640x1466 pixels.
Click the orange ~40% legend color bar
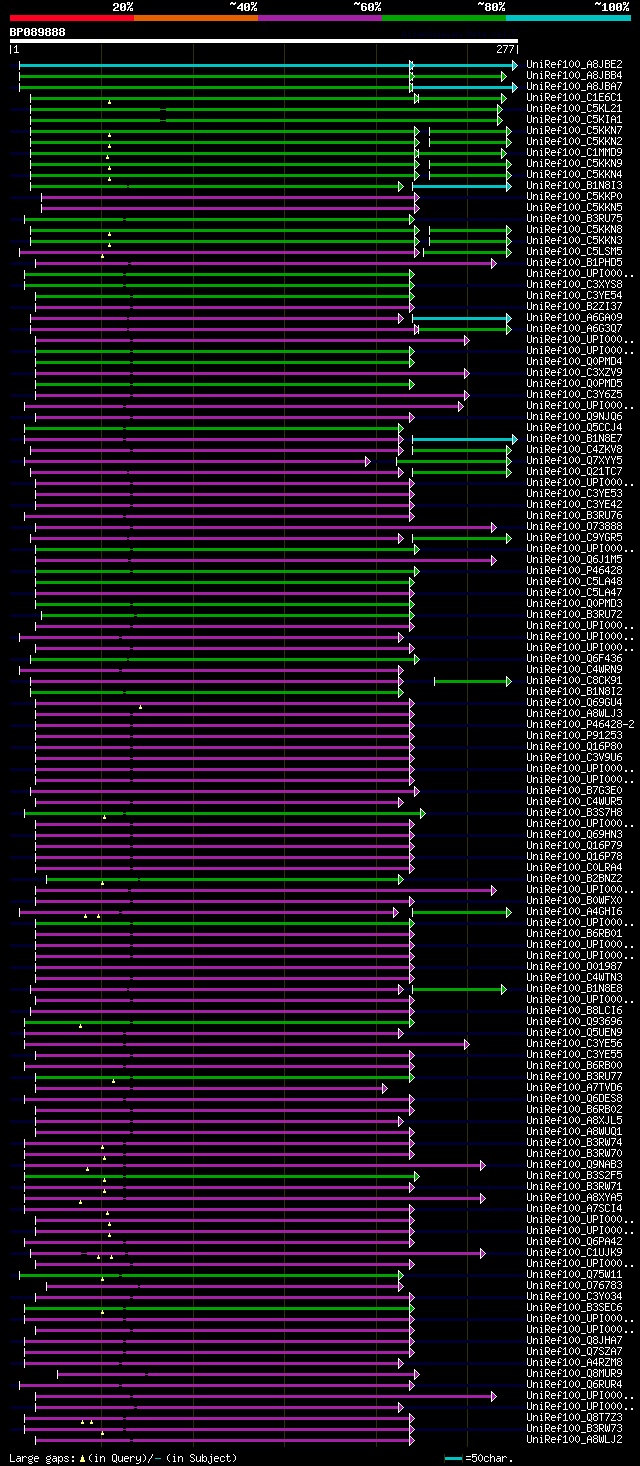tap(196, 18)
